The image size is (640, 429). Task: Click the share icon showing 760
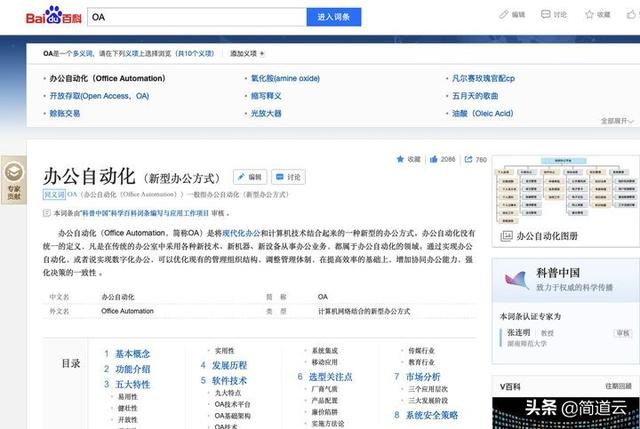coord(467,160)
